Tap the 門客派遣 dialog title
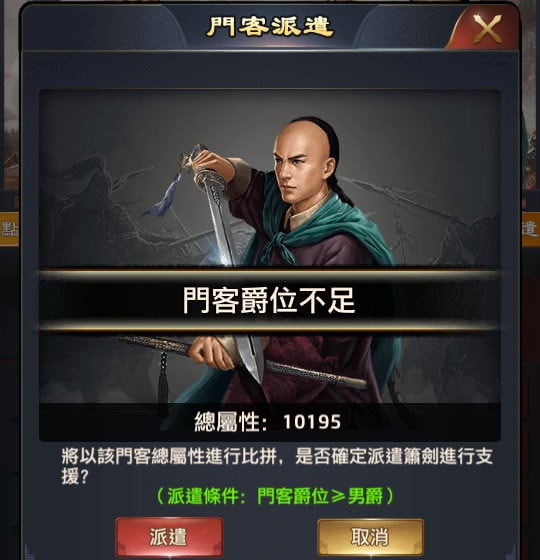The height and width of the screenshot is (560, 540). (270, 26)
